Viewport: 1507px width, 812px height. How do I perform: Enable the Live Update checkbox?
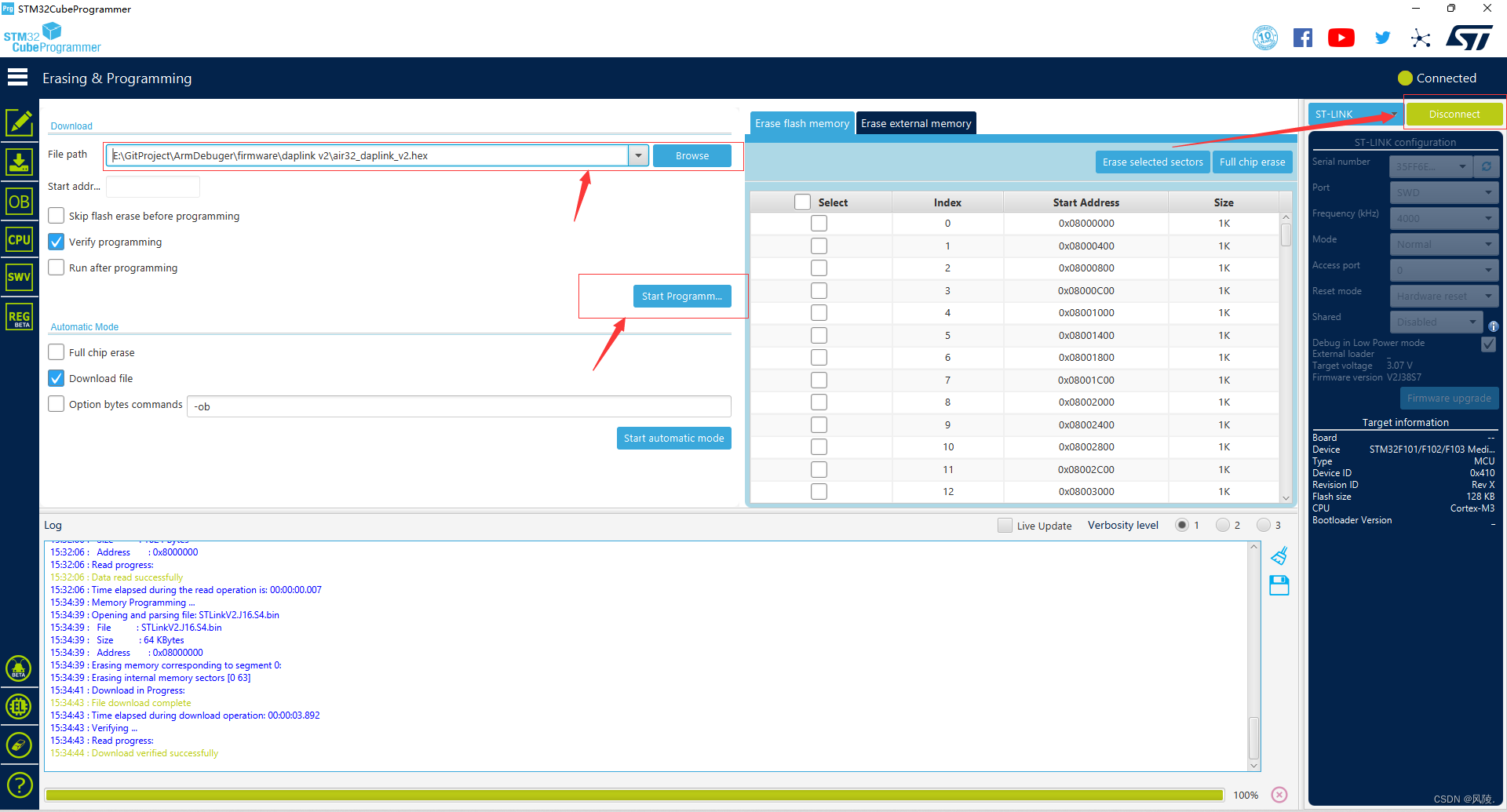coord(1005,526)
